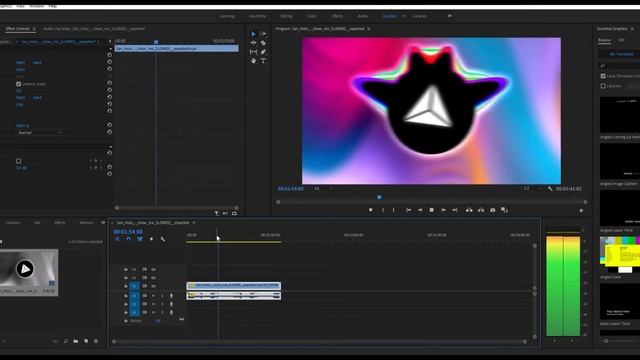Click video clip on timeline
The width and height of the screenshot is (640, 360).
234,286
